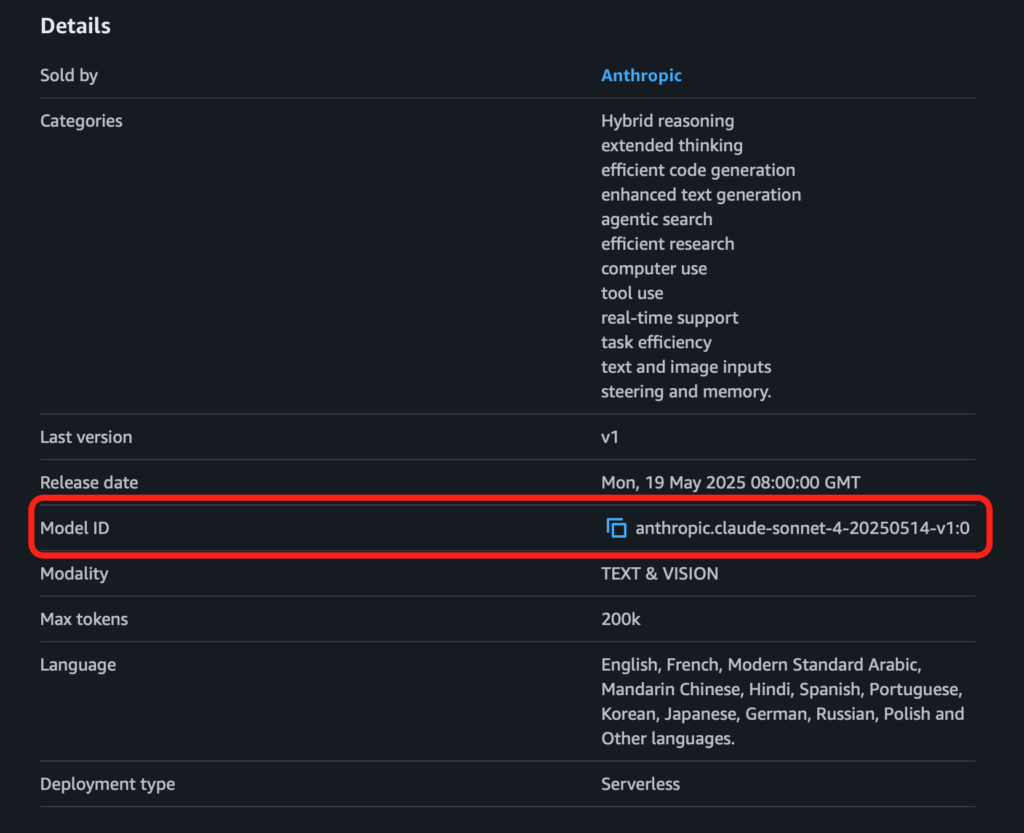Select 'text and image inputs' text

pos(686,367)
